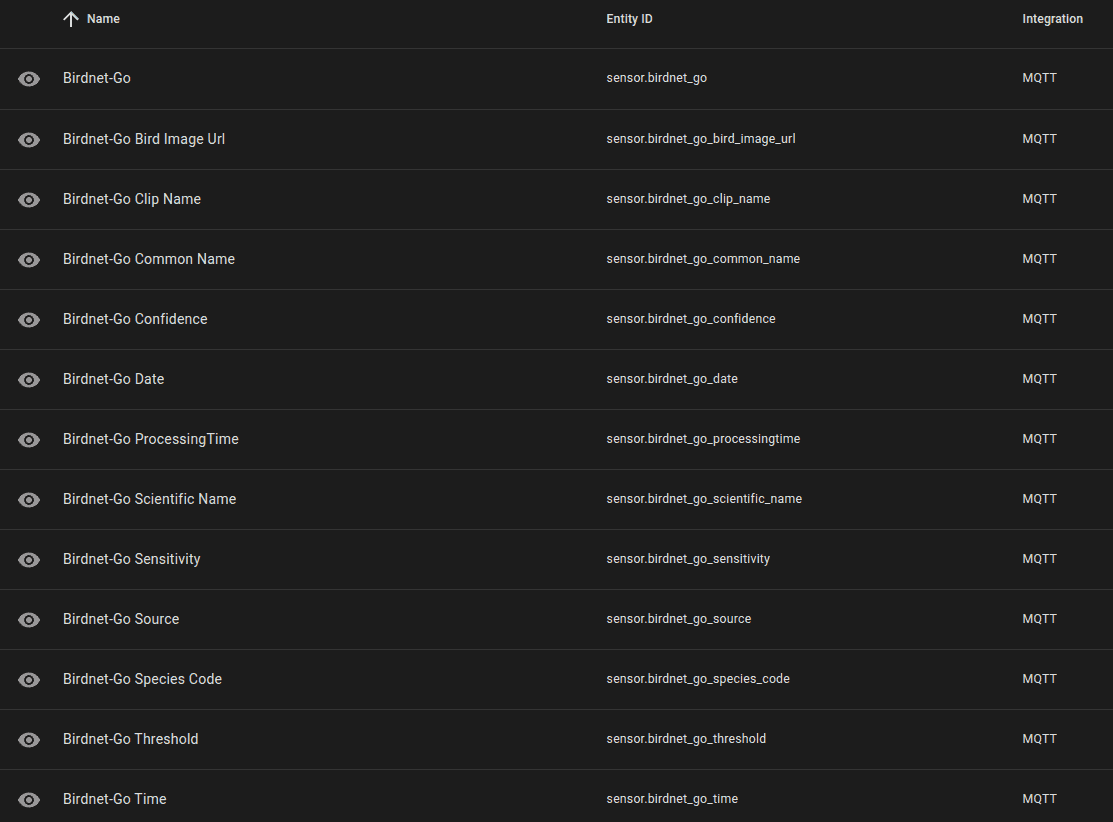Click the ascending sort arrow beside Name
Viewport: 1113px width, 822px height.
(70, 19)
